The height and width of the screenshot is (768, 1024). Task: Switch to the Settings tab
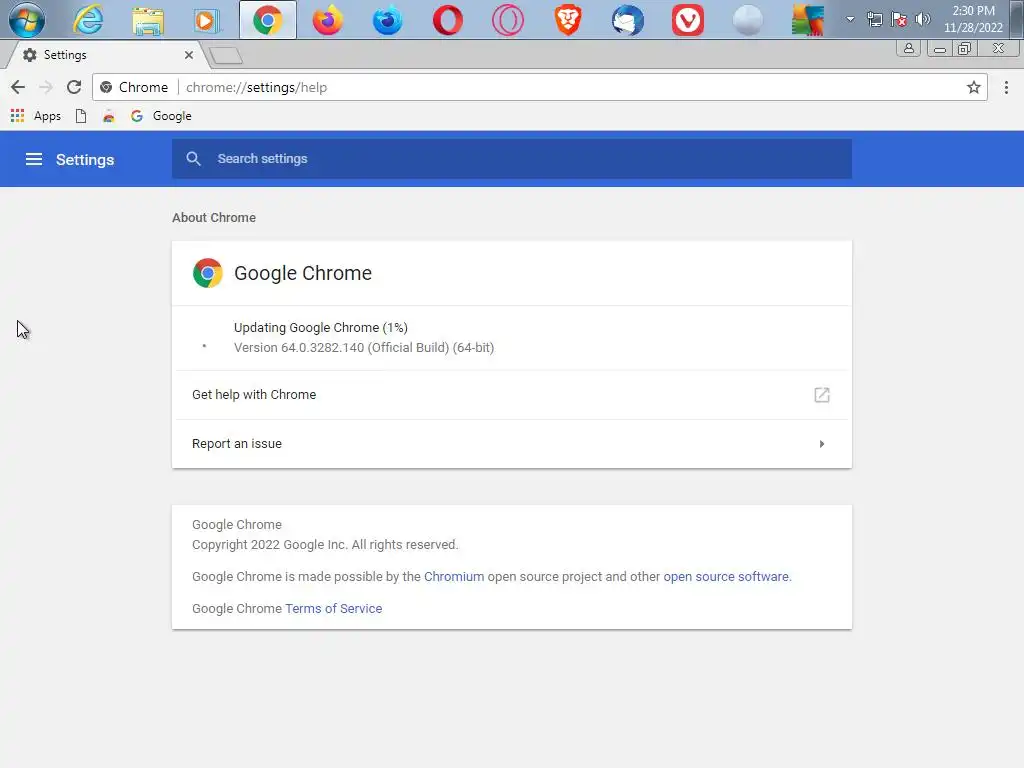pos(100,55)
